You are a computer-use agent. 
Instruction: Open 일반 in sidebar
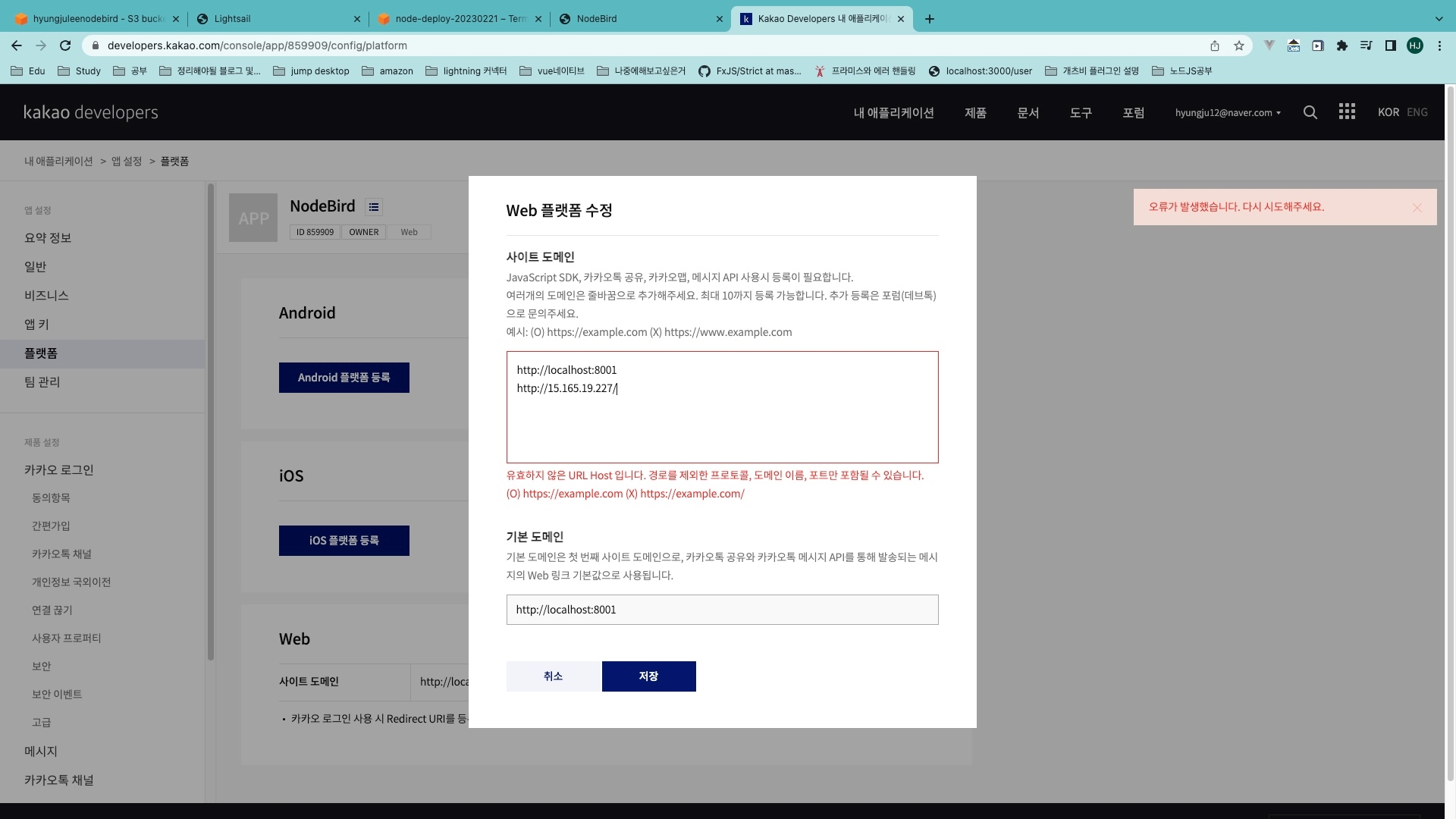pyautogui.click(x=36, y=267)
